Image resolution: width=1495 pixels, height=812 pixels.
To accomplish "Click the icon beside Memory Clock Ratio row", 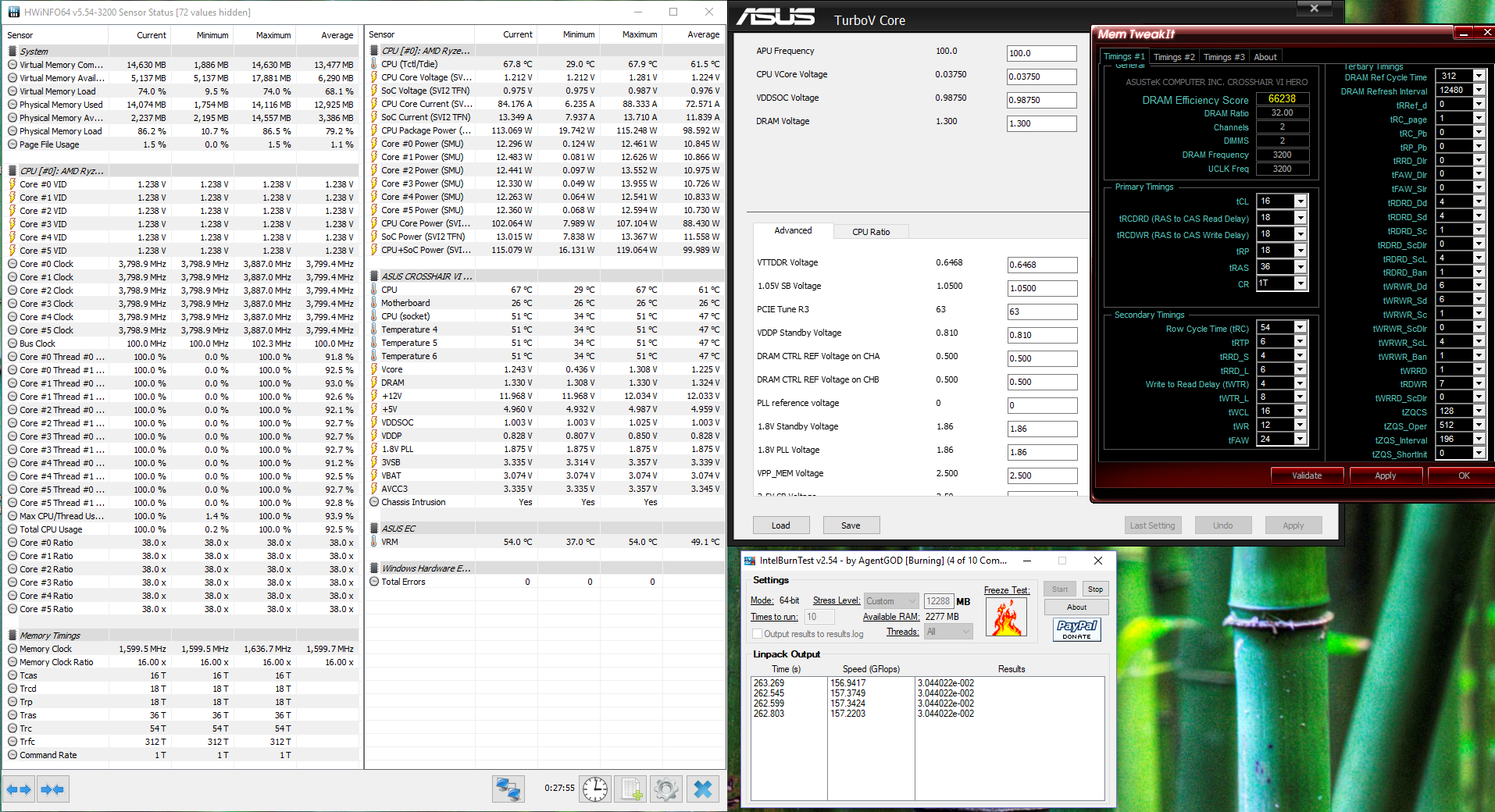I will pyautogui.click(x=12, y=662).
